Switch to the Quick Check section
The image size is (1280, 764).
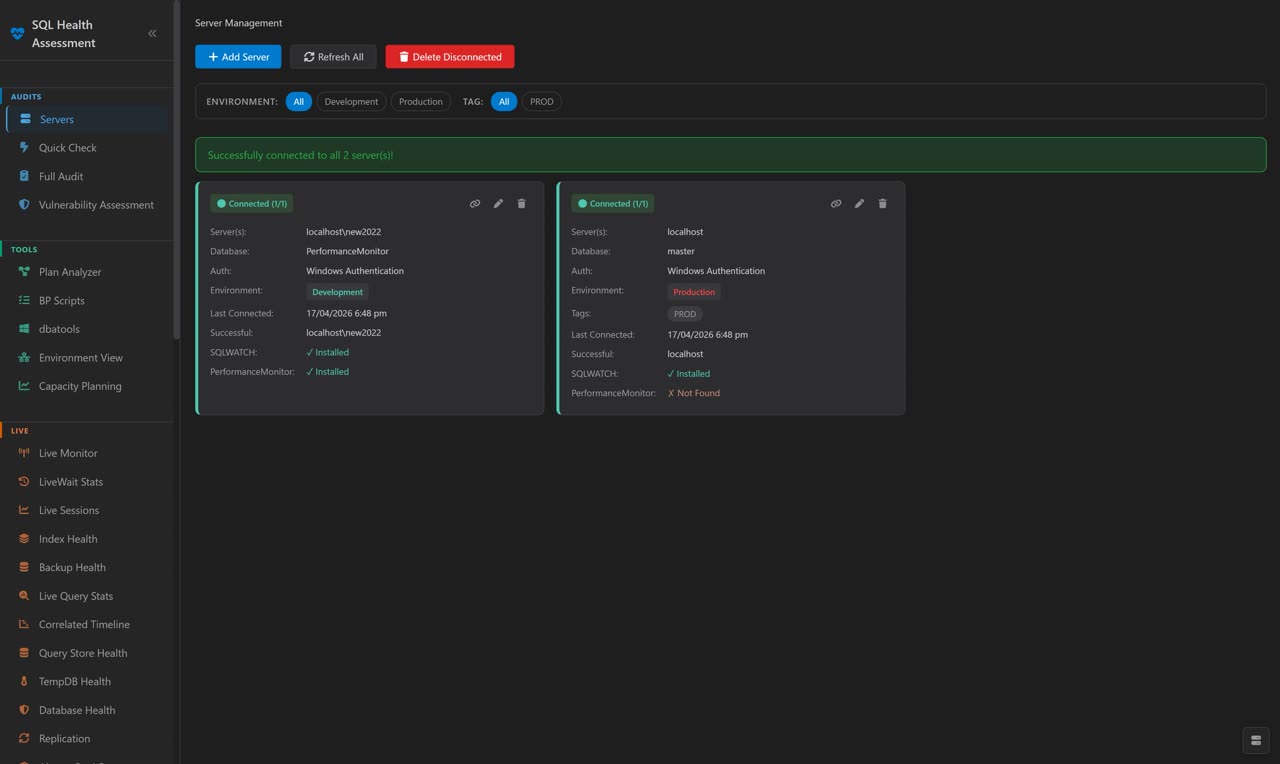pyautogui.click(x=67, y=147)
